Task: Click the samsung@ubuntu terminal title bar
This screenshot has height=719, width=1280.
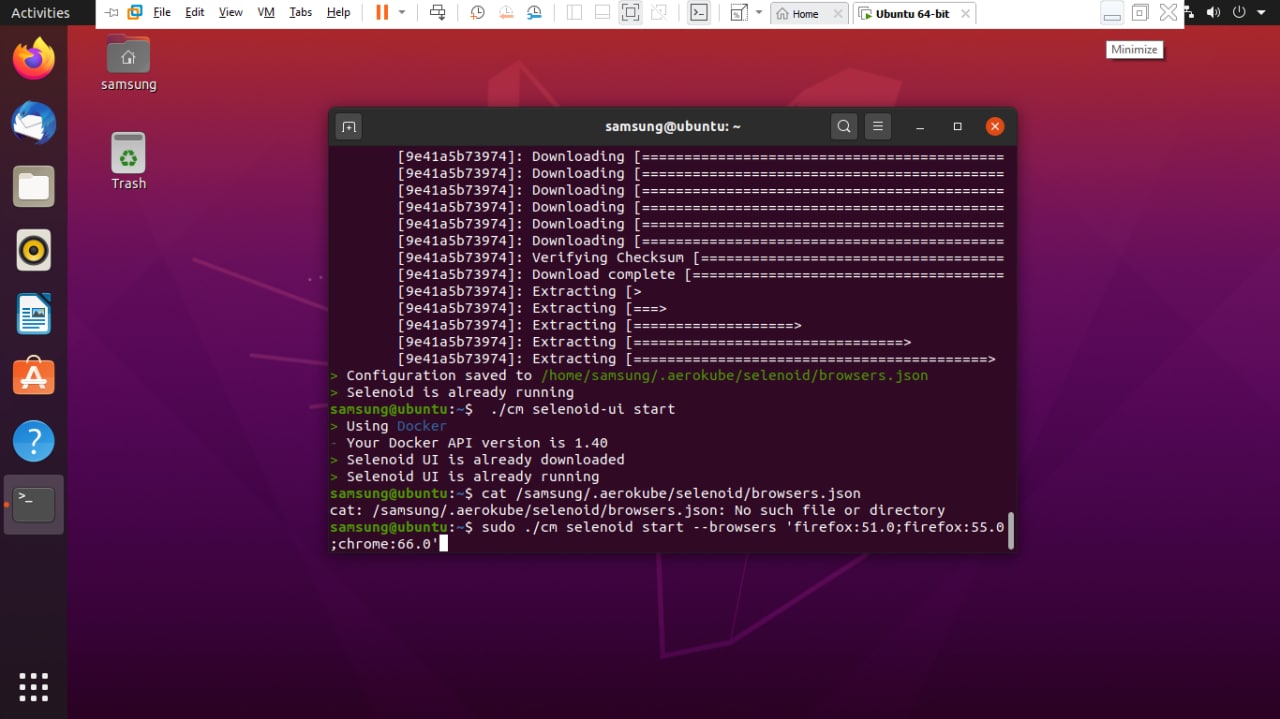Action: [x=673, y=127]
